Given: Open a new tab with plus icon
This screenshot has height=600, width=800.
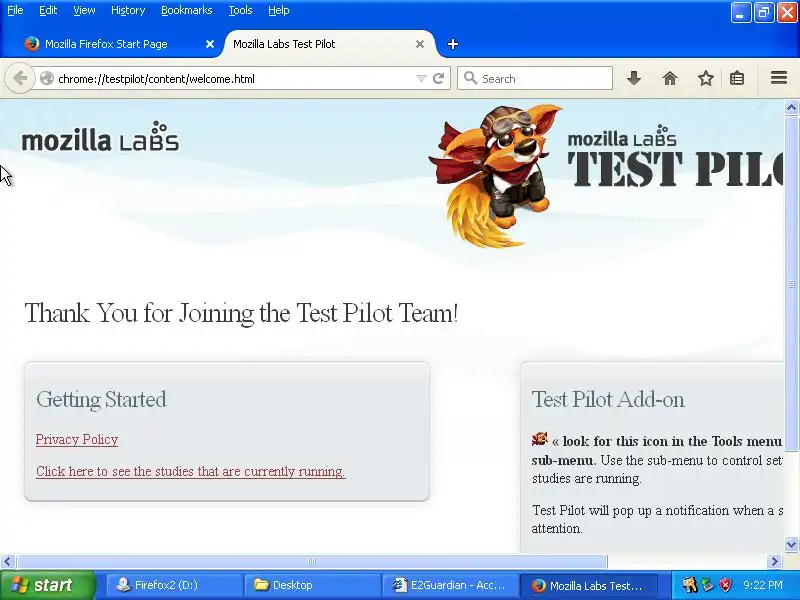Looking at the screenshot, I should tap(453, 44).
